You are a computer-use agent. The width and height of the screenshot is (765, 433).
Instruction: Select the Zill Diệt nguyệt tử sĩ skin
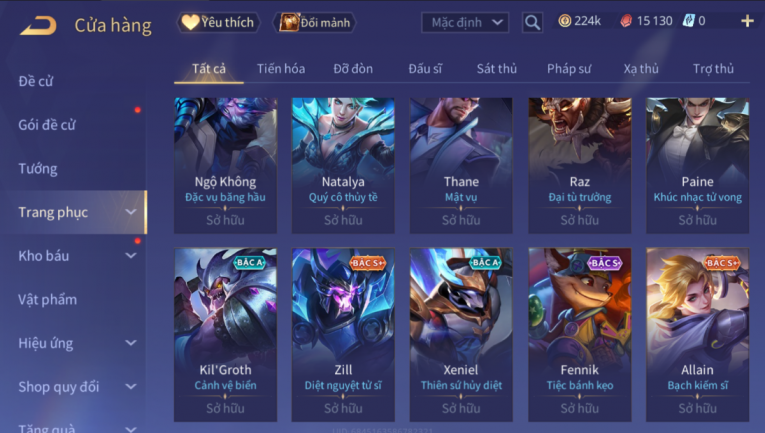343,335
